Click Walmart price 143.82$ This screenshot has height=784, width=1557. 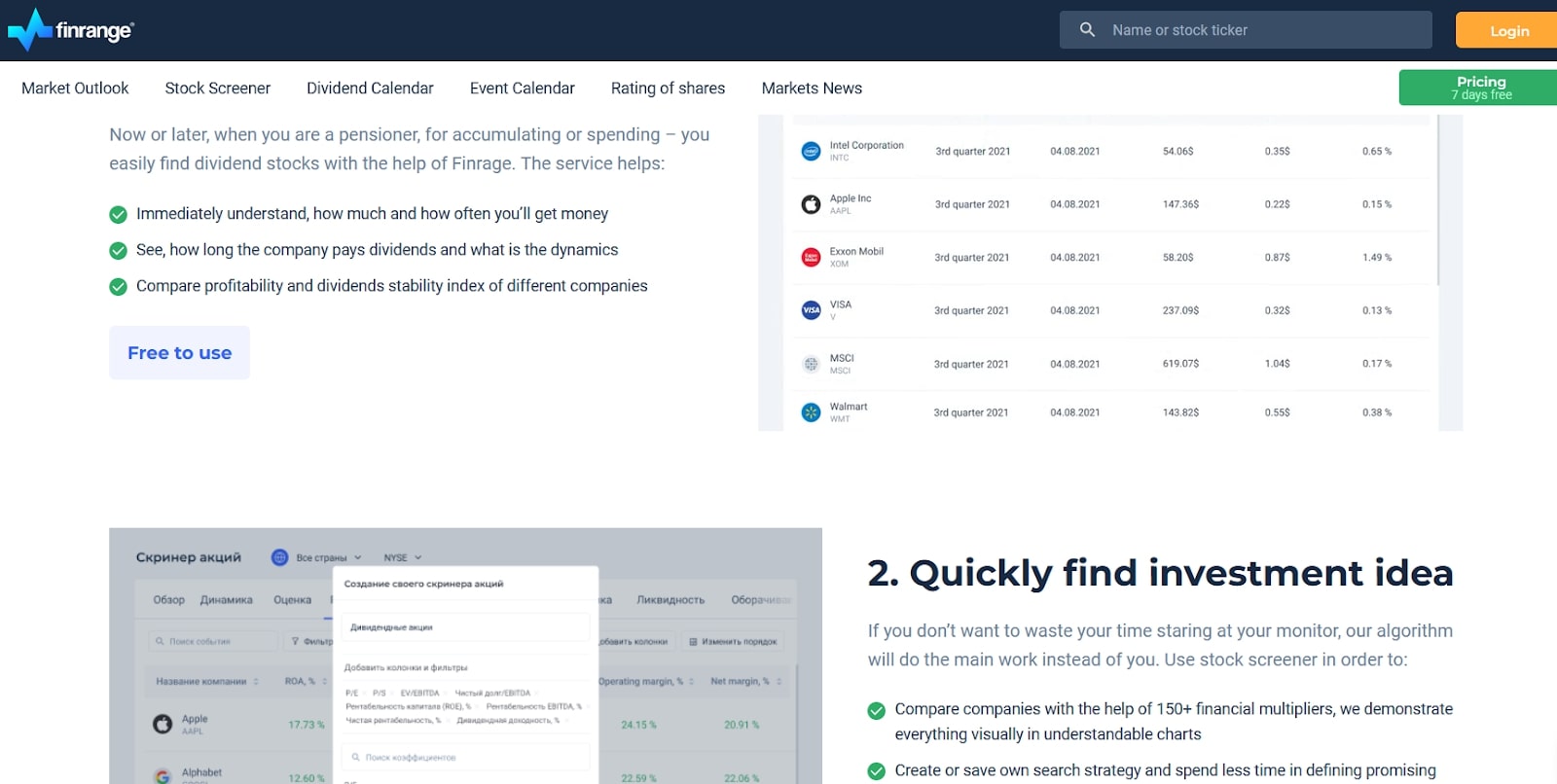click(1180, 412)
